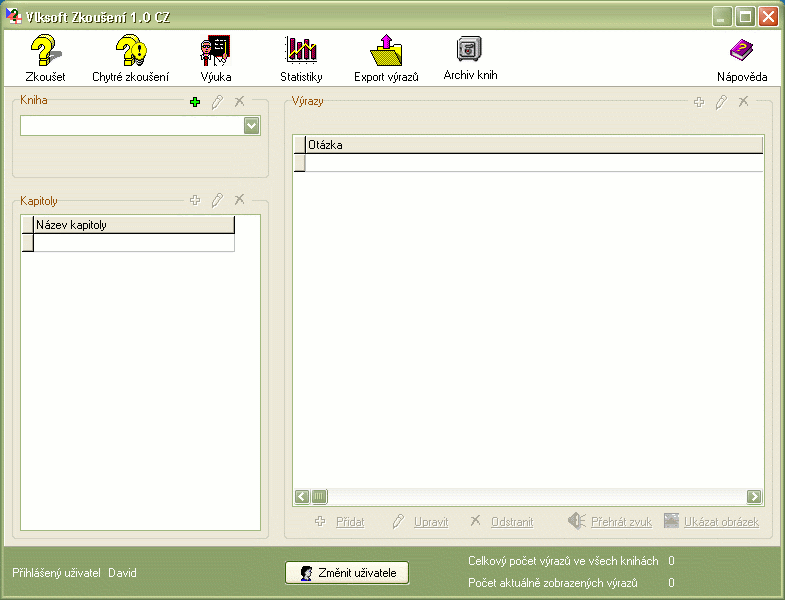Add expression with Výrazy header plus icon
Image resolution: width=785 pixels, height=600 pixels.
click(699, 102)
